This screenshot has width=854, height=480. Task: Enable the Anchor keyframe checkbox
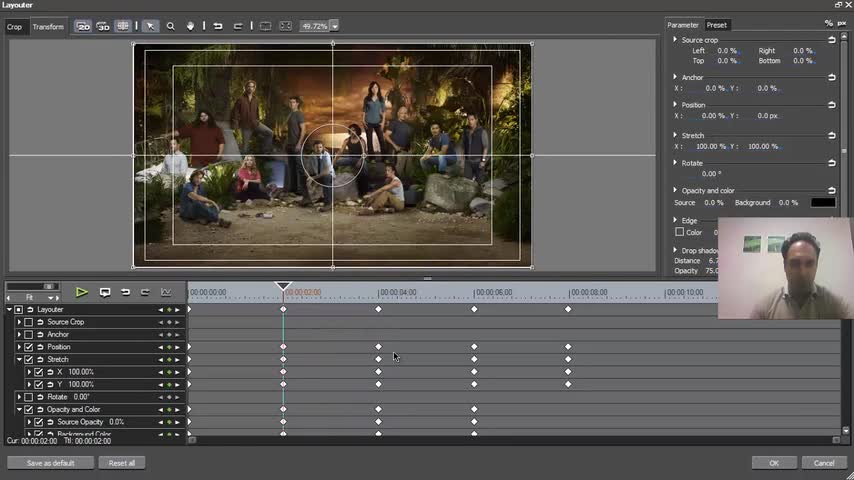coord(29,335)
